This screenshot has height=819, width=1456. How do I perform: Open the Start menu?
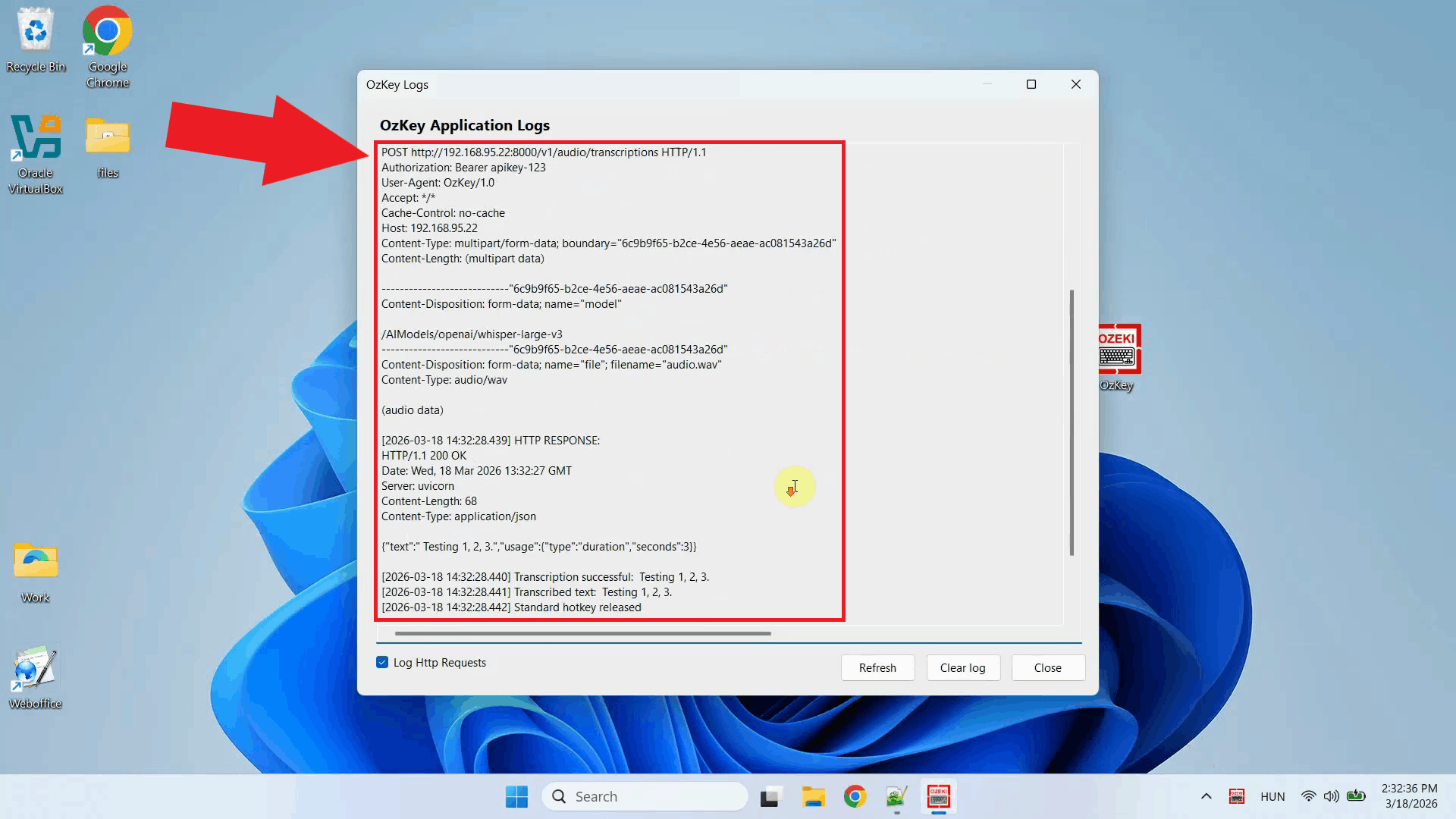(x=516, y=796)
